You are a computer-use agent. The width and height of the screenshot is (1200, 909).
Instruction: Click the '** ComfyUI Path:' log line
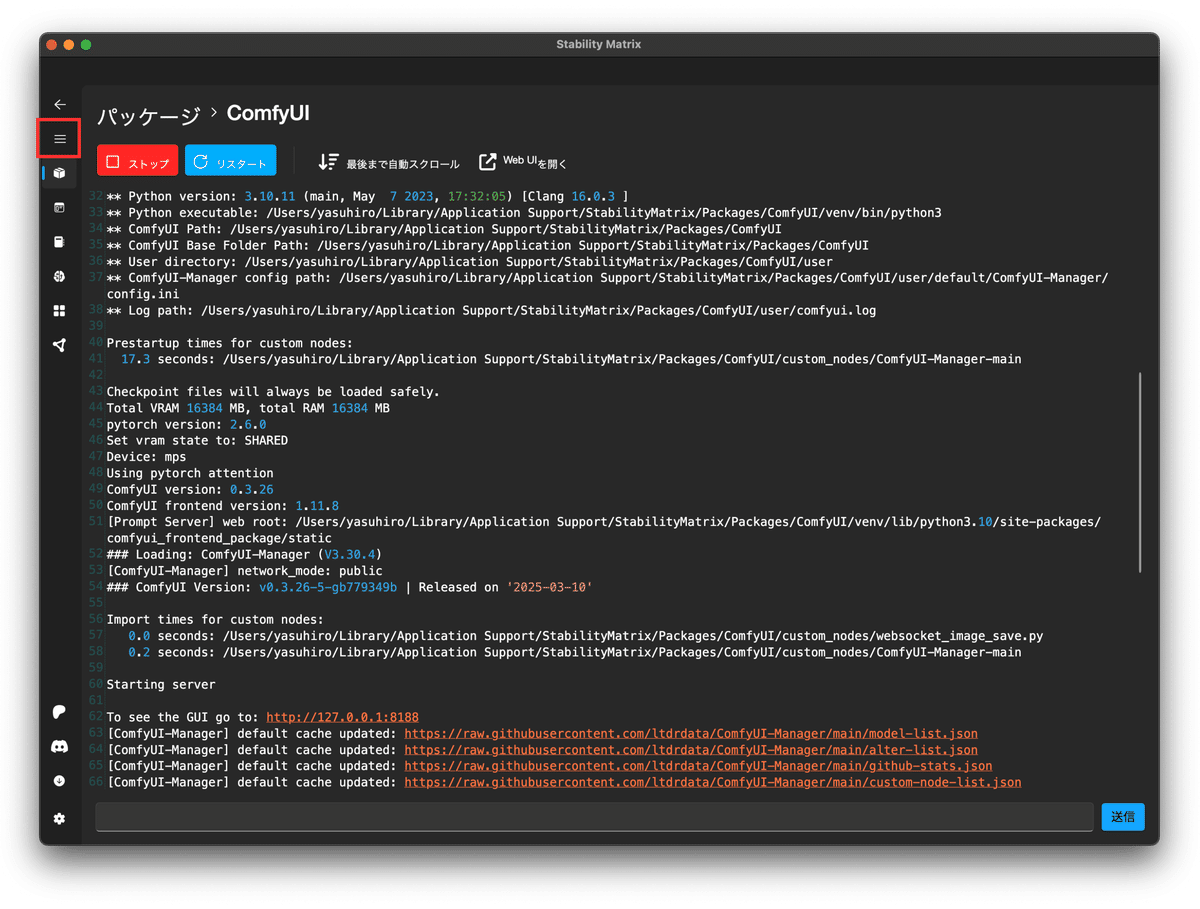coord(444,229)
